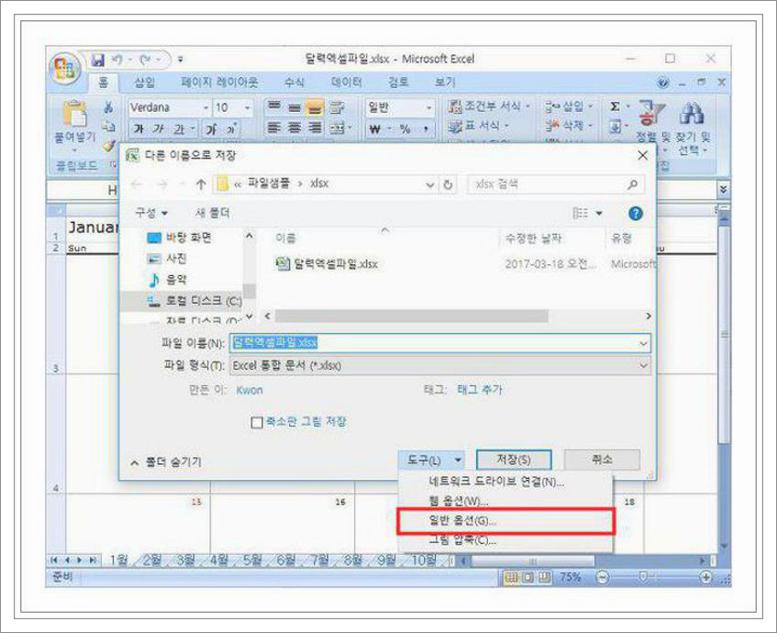Switch to the 5월 sheet tab
The image size is (777, 633).
(252, 561)
